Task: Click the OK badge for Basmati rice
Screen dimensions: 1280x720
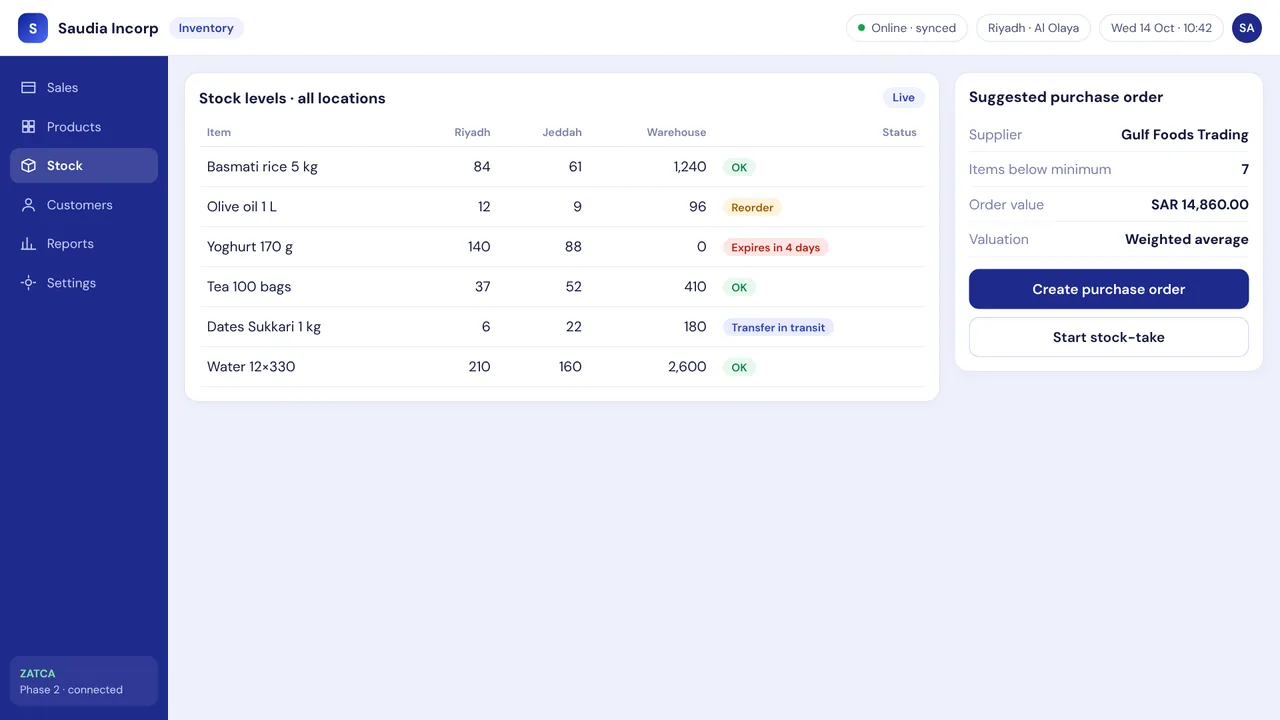Action: point(739,168)
